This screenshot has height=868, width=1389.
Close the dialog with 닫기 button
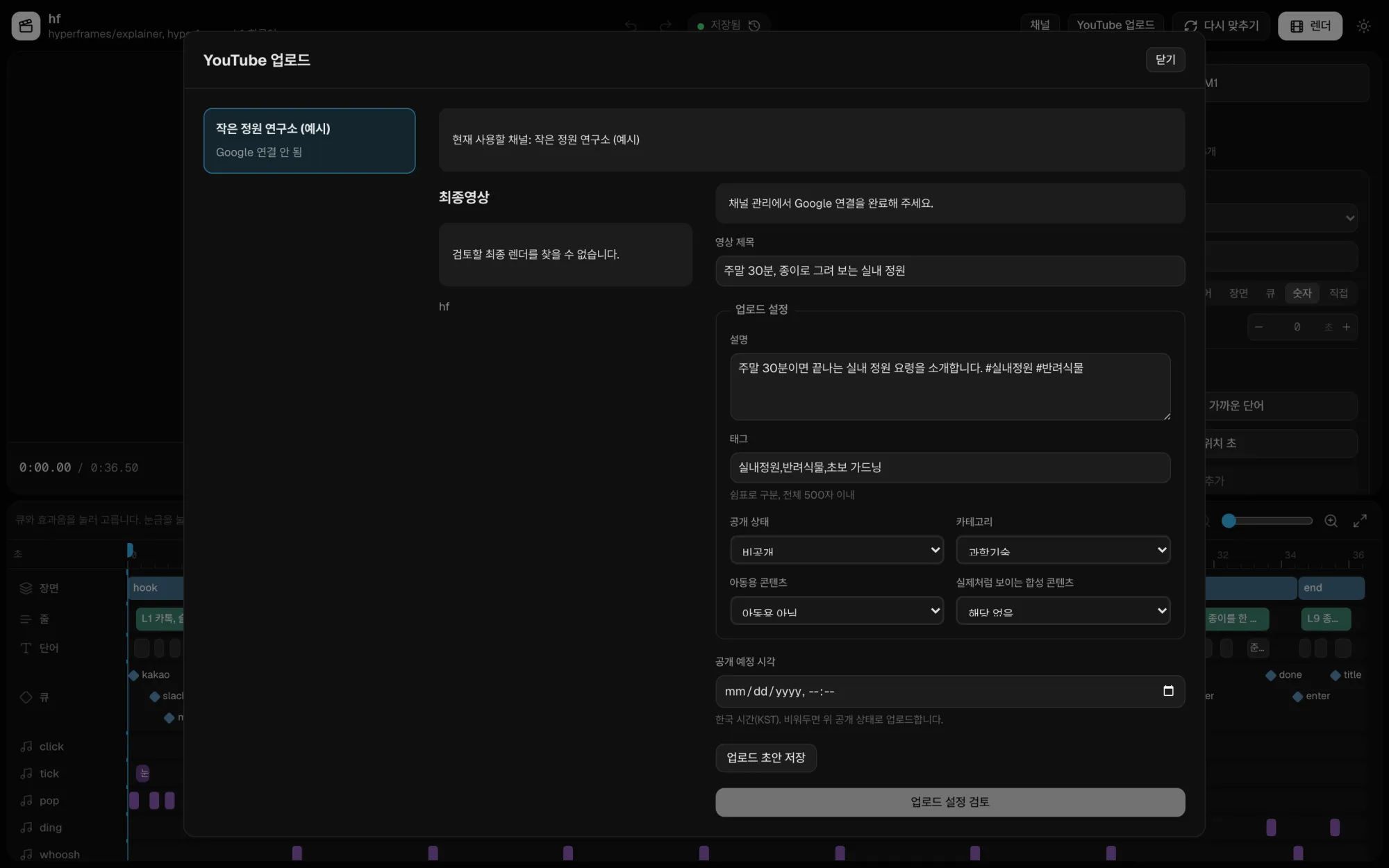click(x=1165, y=60)
